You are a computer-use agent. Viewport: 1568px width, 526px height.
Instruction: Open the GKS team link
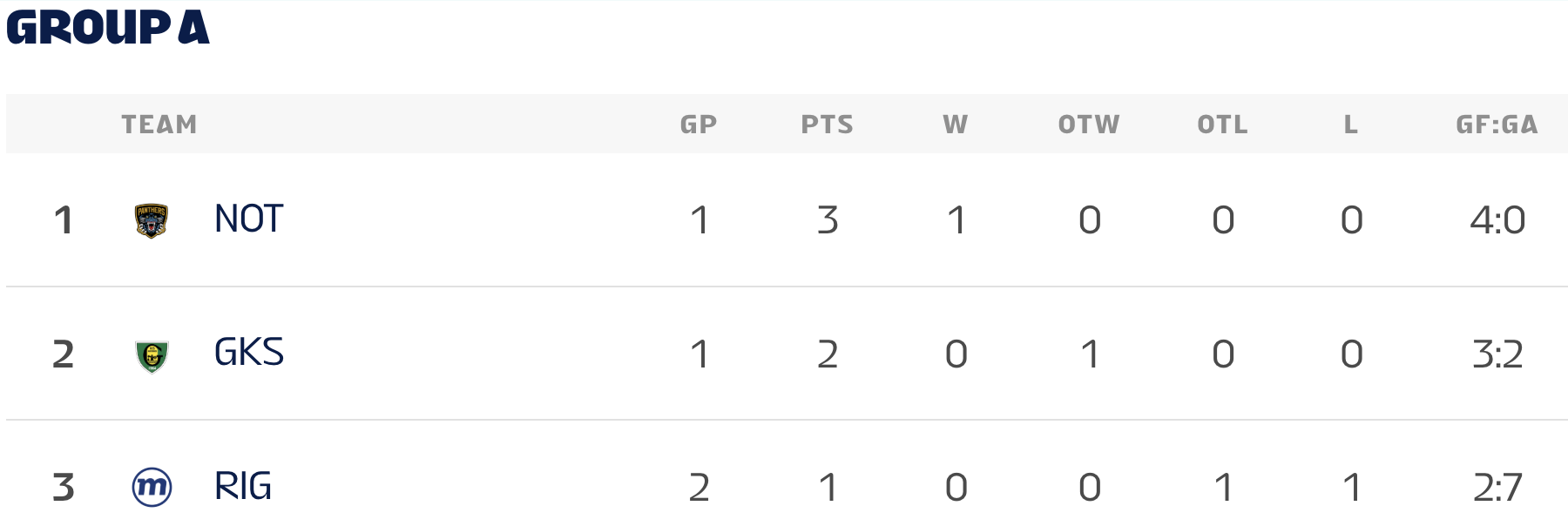pos(248,353)
